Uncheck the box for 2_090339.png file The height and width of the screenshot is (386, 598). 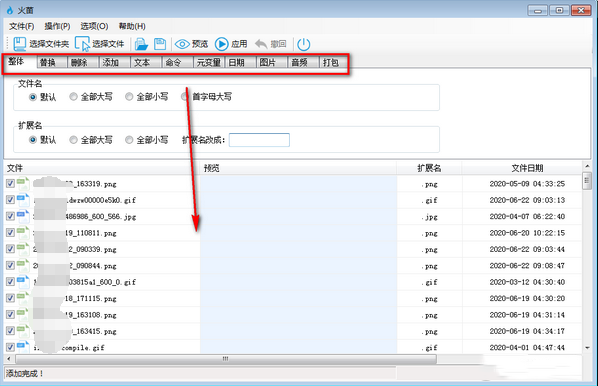pos(10,249)
